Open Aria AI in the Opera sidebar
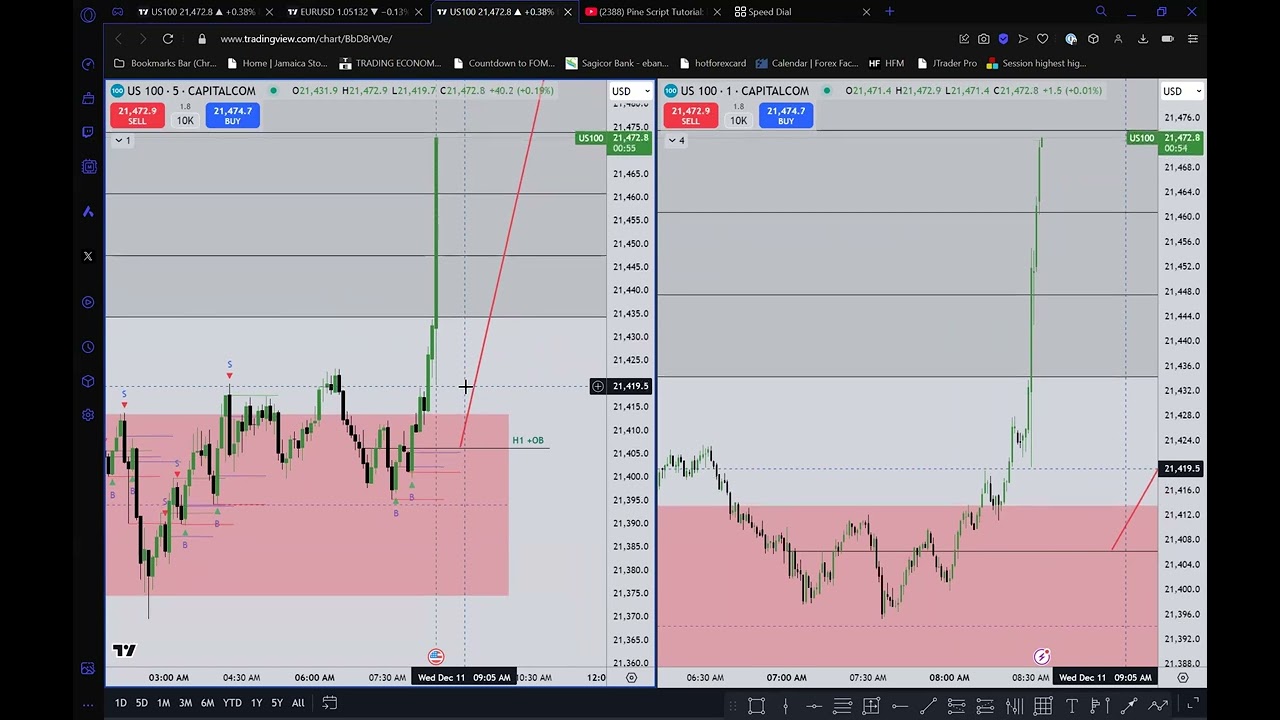This screenshot has height=720, width=1280. [88, 212]
